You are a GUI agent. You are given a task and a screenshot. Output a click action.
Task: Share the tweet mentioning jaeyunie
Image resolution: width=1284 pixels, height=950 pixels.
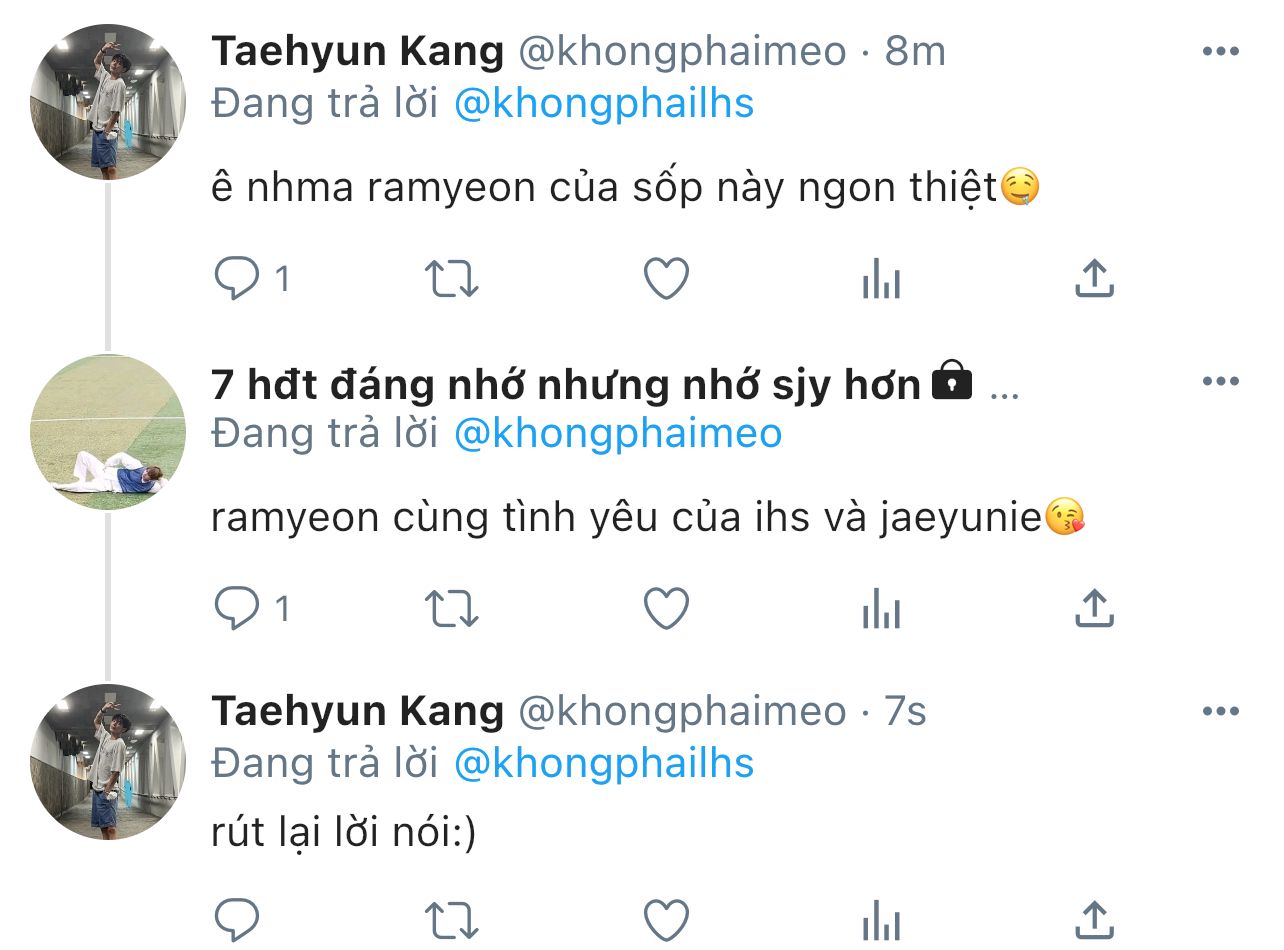pos(1094,608)
